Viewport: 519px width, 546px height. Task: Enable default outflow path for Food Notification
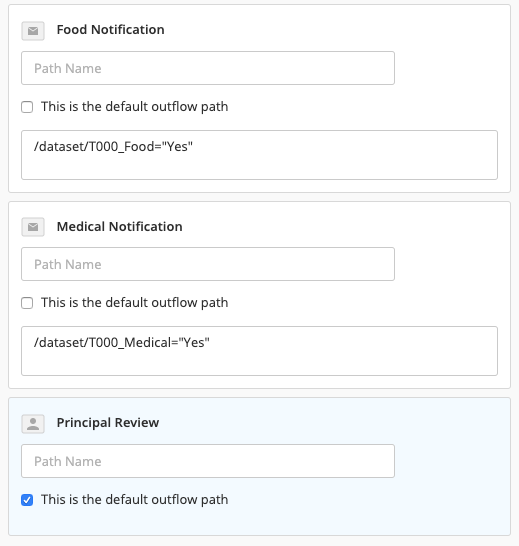tap(27, 107)
